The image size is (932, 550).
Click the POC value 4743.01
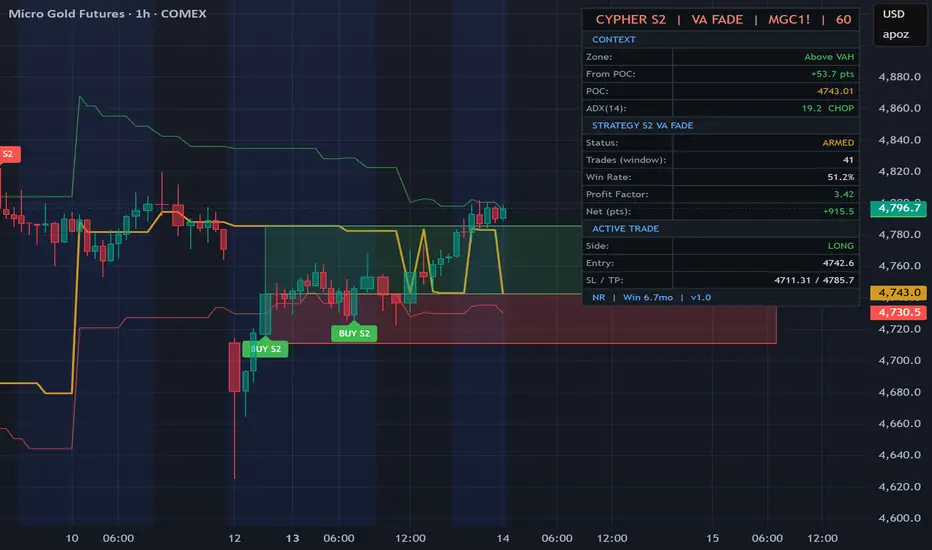[x=835, y=91]
